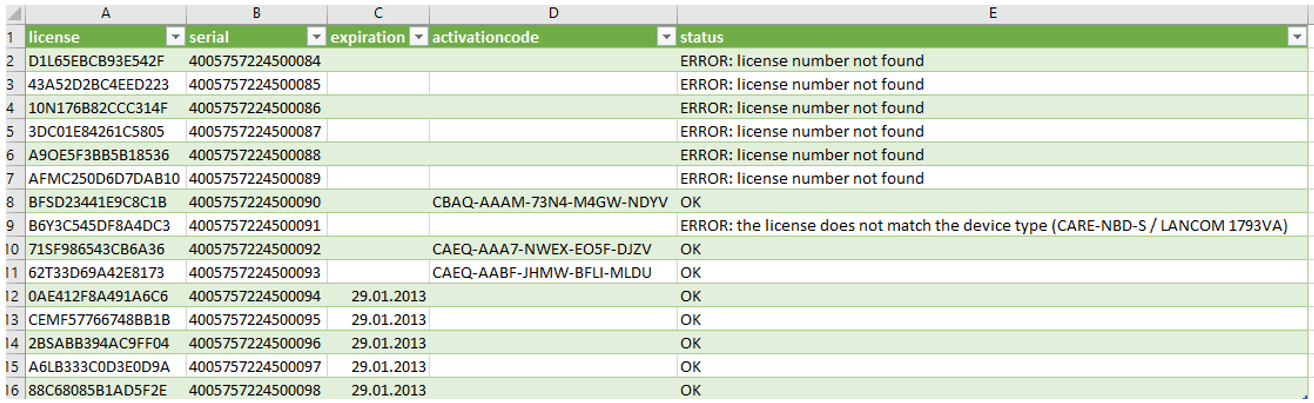1314x403 pixels.
Task: Select row 9 header
Action: click(x=8, y=225)
